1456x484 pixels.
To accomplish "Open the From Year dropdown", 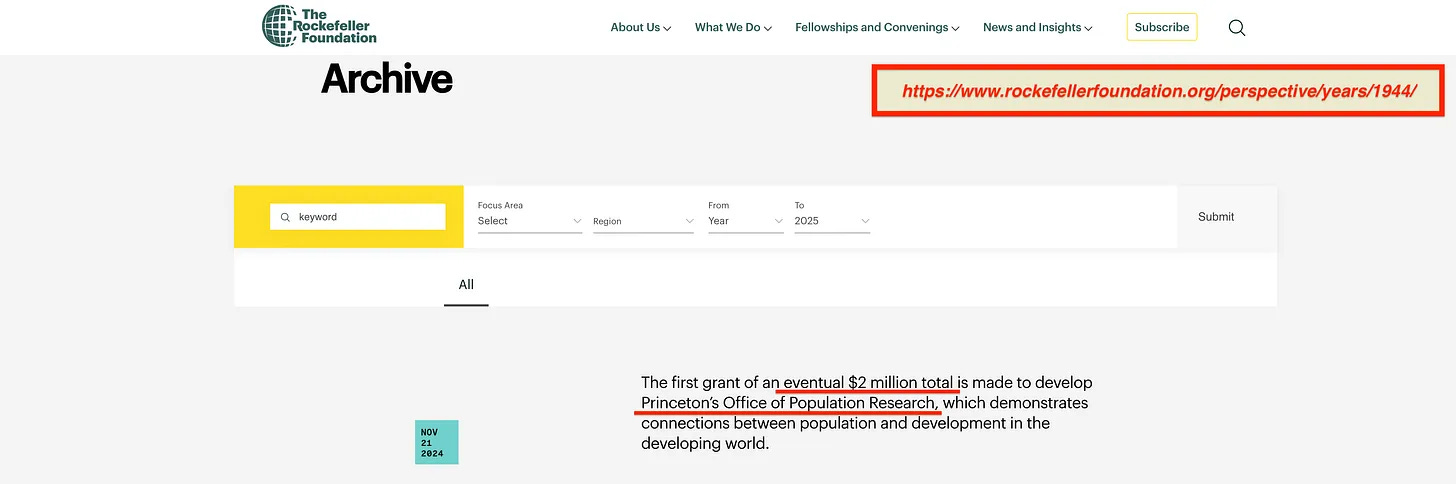I will (x=746, y=221).
